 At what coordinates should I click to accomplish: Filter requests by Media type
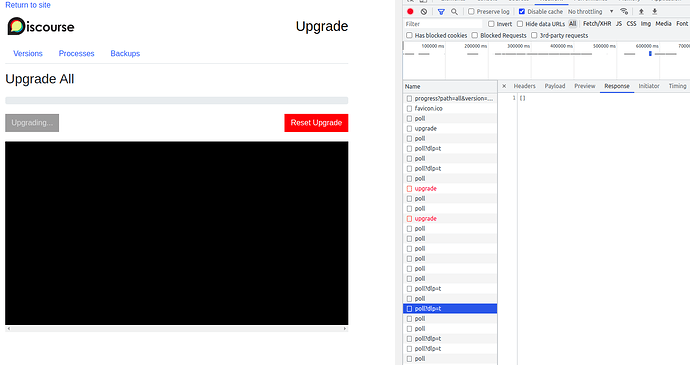pyautogui.click(x=664, y=24)
